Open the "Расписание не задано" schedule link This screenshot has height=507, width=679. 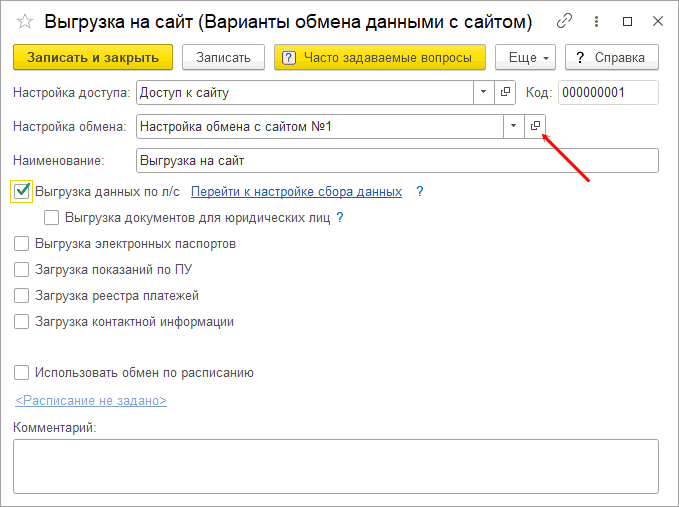(x=90, y=401)
